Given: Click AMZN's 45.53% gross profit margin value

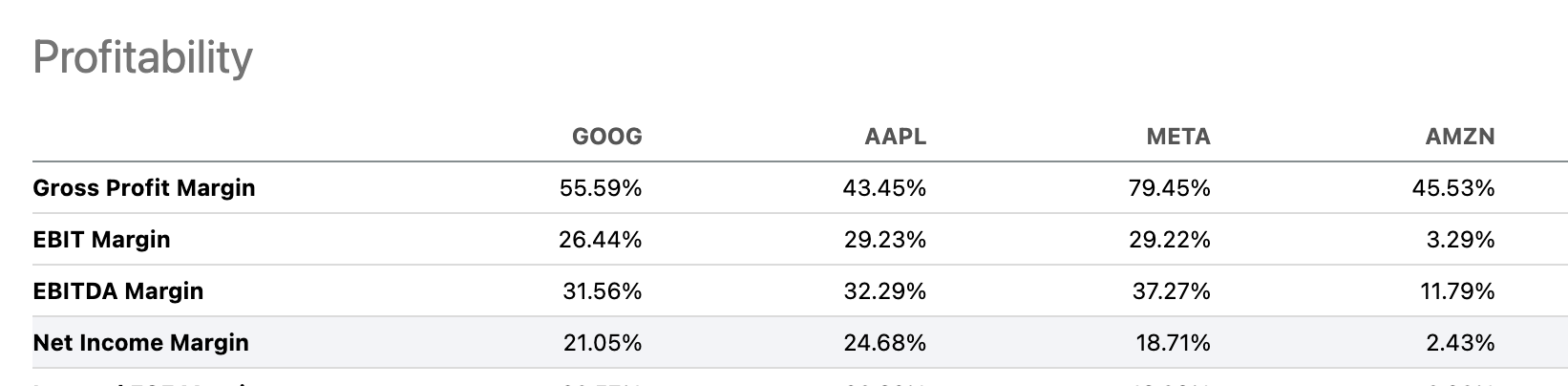Looking at the screenshot, I should pyautogui.click(x=1452, y=188).
